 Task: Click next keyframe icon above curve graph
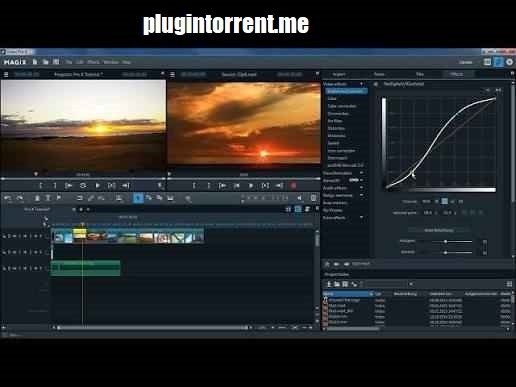[x=498, y=90]
